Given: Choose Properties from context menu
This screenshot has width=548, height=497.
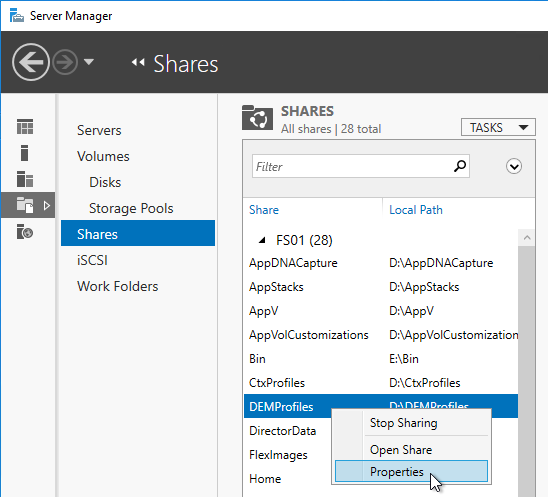Looking at the screenshot, I should [411, 471].
